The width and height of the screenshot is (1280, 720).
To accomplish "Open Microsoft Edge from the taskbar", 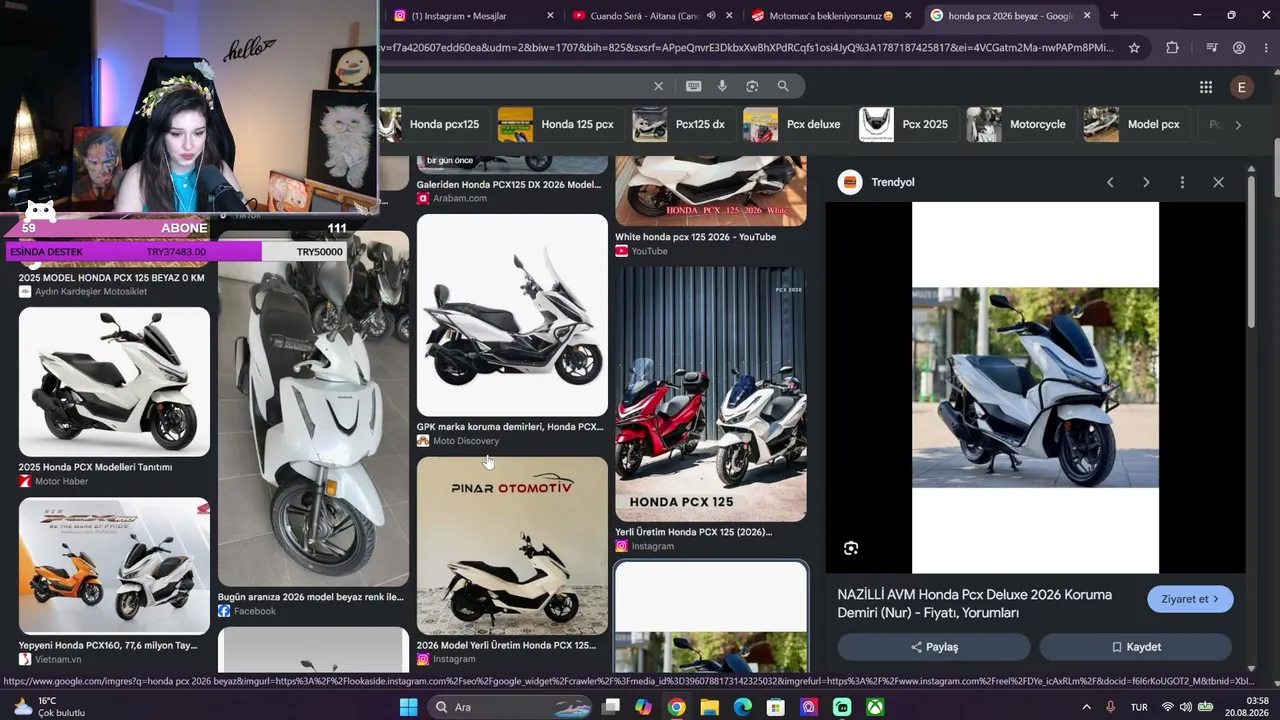I will (742, 707).
